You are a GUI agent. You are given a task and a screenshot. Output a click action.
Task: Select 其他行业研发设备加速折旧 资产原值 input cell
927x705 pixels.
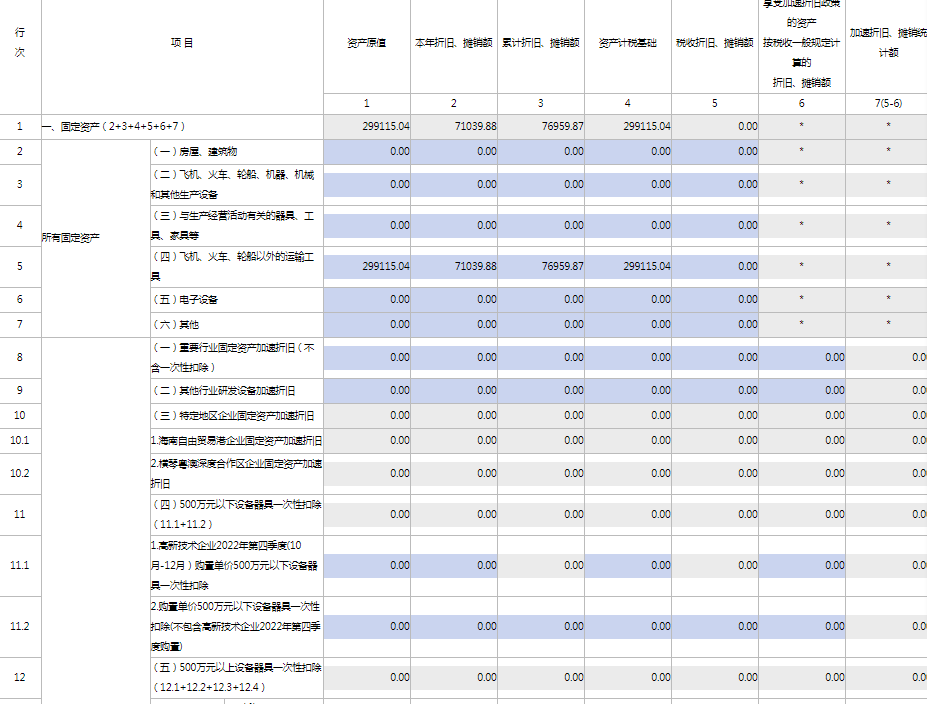click(x=367, y=390)
